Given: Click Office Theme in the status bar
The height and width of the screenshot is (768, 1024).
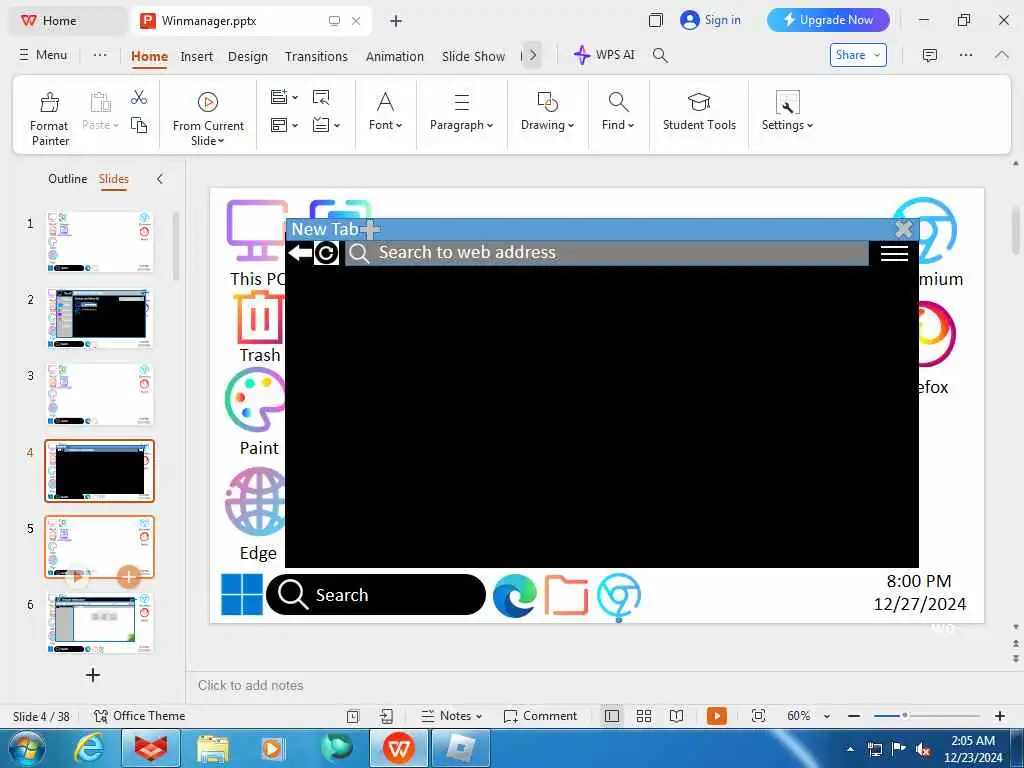Looking at the screenshot, I should click(139, 716).
